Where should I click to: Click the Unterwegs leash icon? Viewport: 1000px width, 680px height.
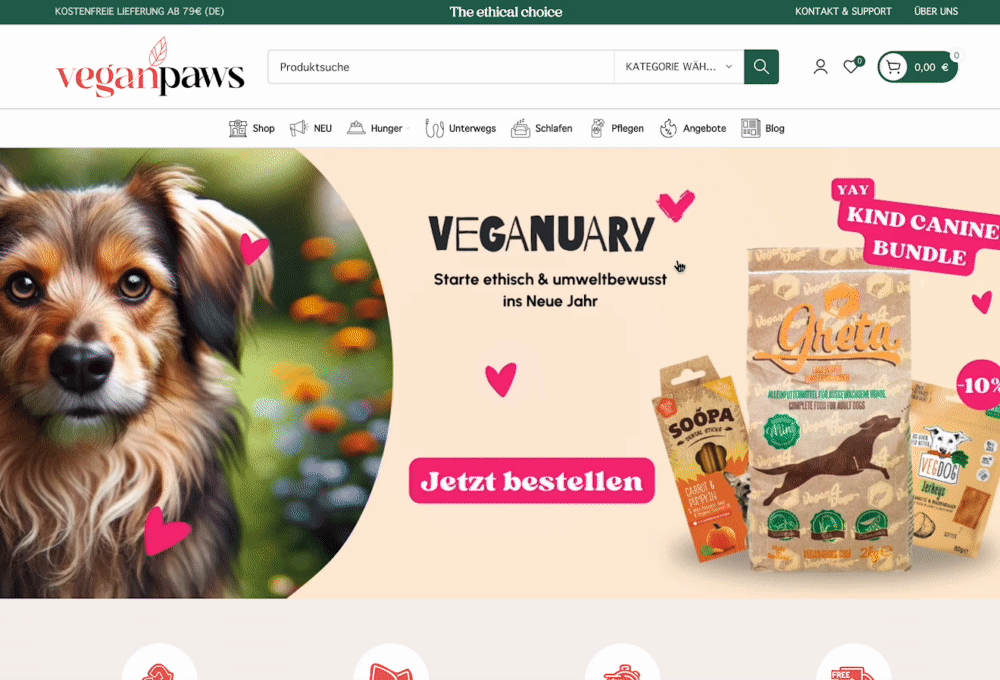click(x=434, y=128)
